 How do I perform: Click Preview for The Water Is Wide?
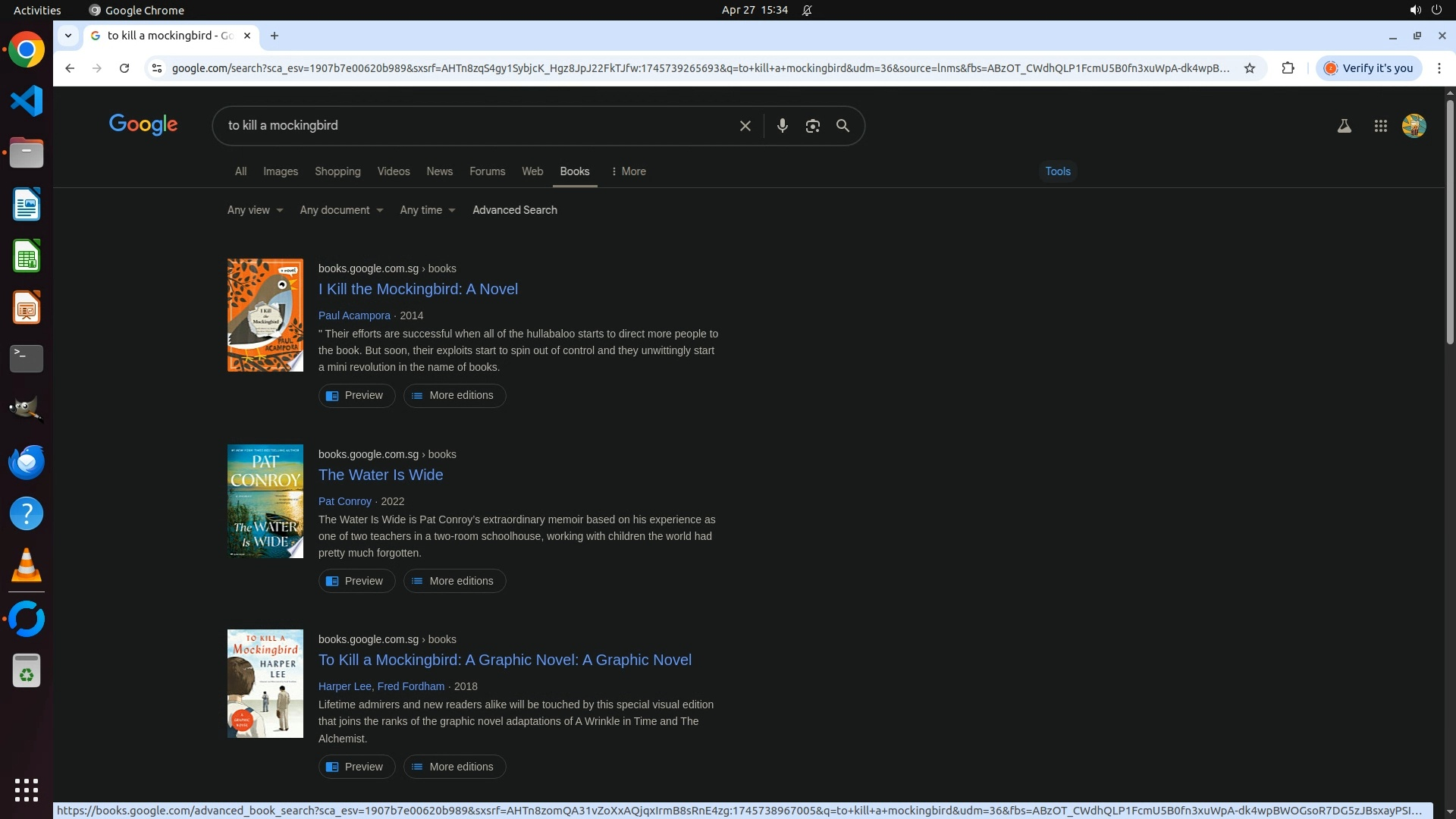(x=356, y=581)
